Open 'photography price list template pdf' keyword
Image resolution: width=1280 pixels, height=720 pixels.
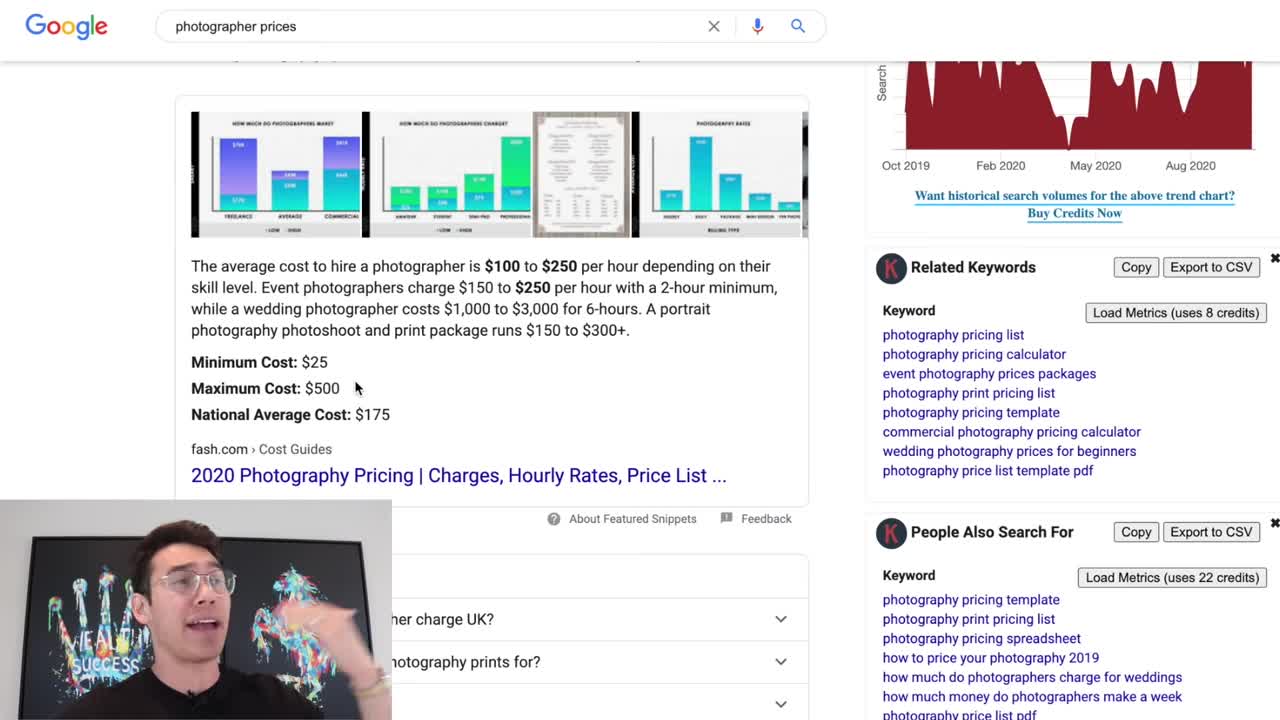click(987, 471)
